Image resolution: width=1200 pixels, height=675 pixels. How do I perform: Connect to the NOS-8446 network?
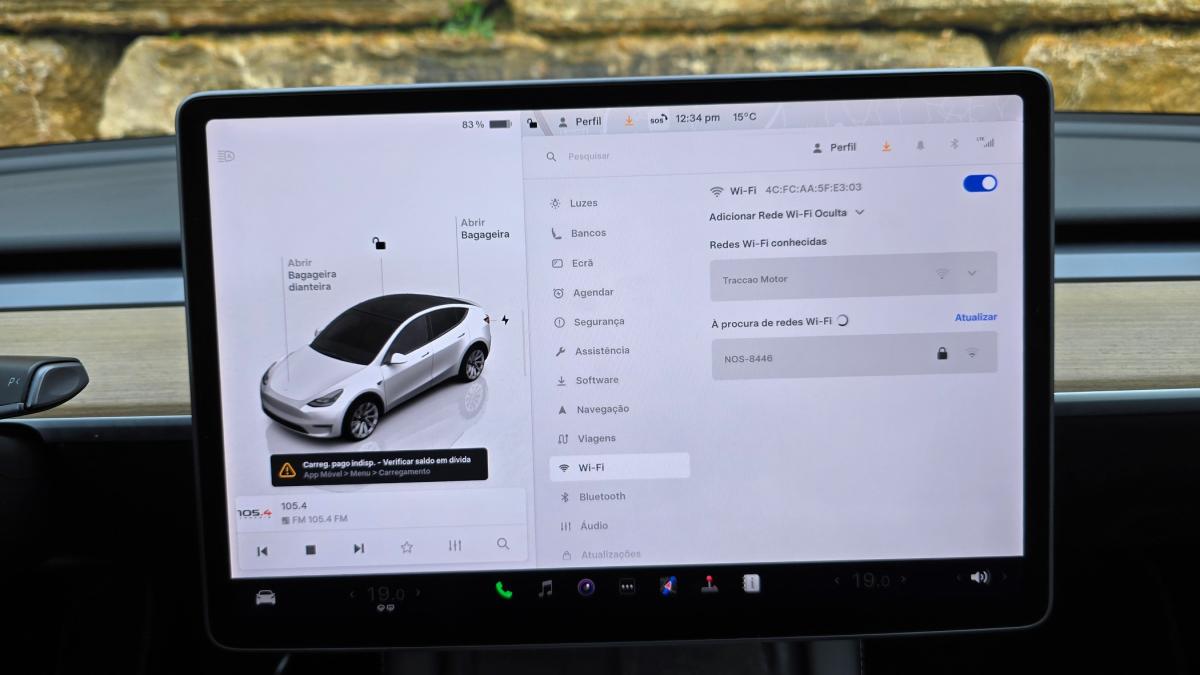pyautogui.click(x=854, y=355)
